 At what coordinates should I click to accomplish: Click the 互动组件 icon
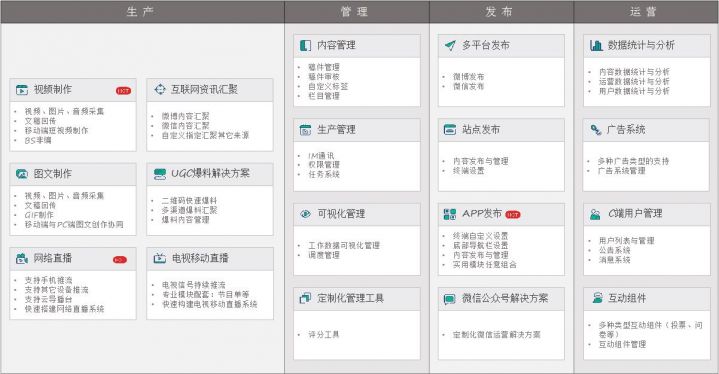(x=597, y=298)
